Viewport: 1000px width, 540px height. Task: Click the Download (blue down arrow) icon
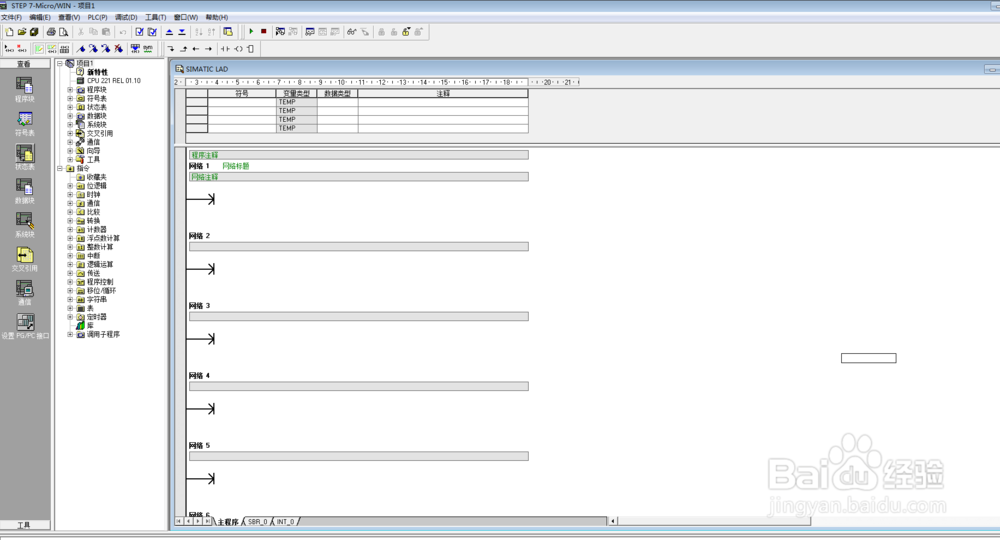pyautogui.click(x=182, y=32)
